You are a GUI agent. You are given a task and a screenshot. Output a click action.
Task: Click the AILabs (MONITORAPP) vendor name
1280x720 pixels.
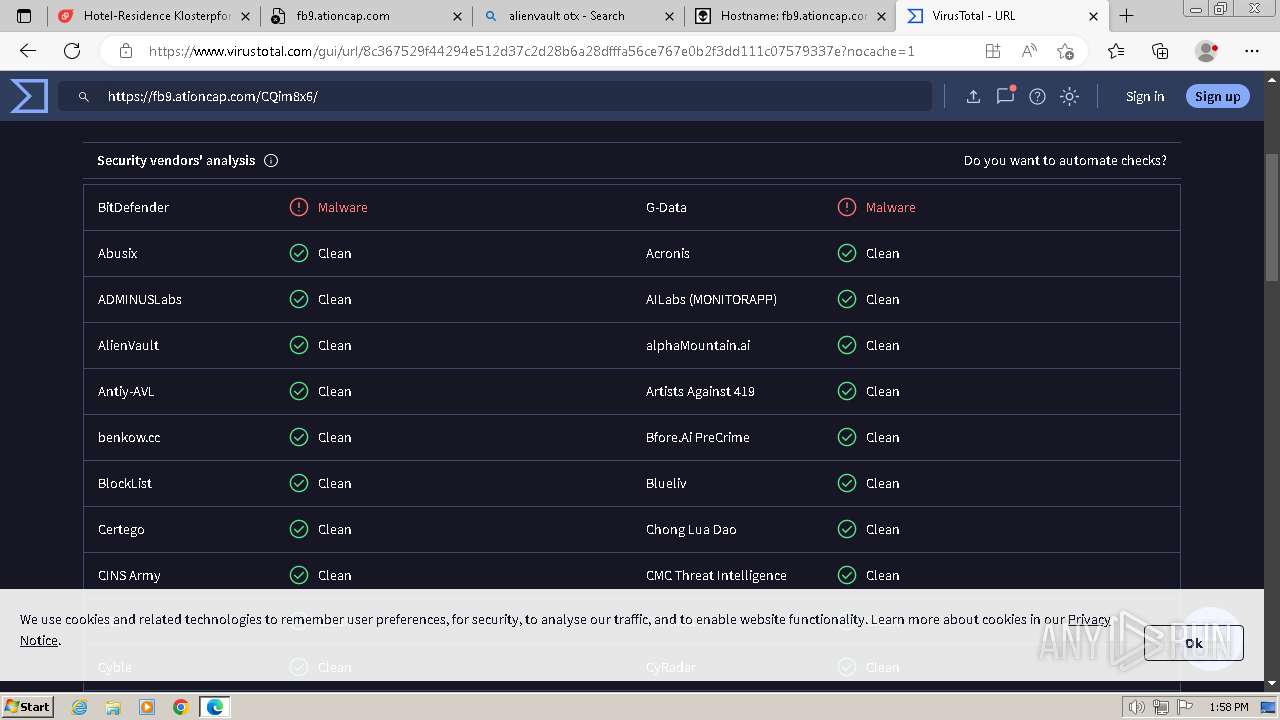click(x=711, y=299)
